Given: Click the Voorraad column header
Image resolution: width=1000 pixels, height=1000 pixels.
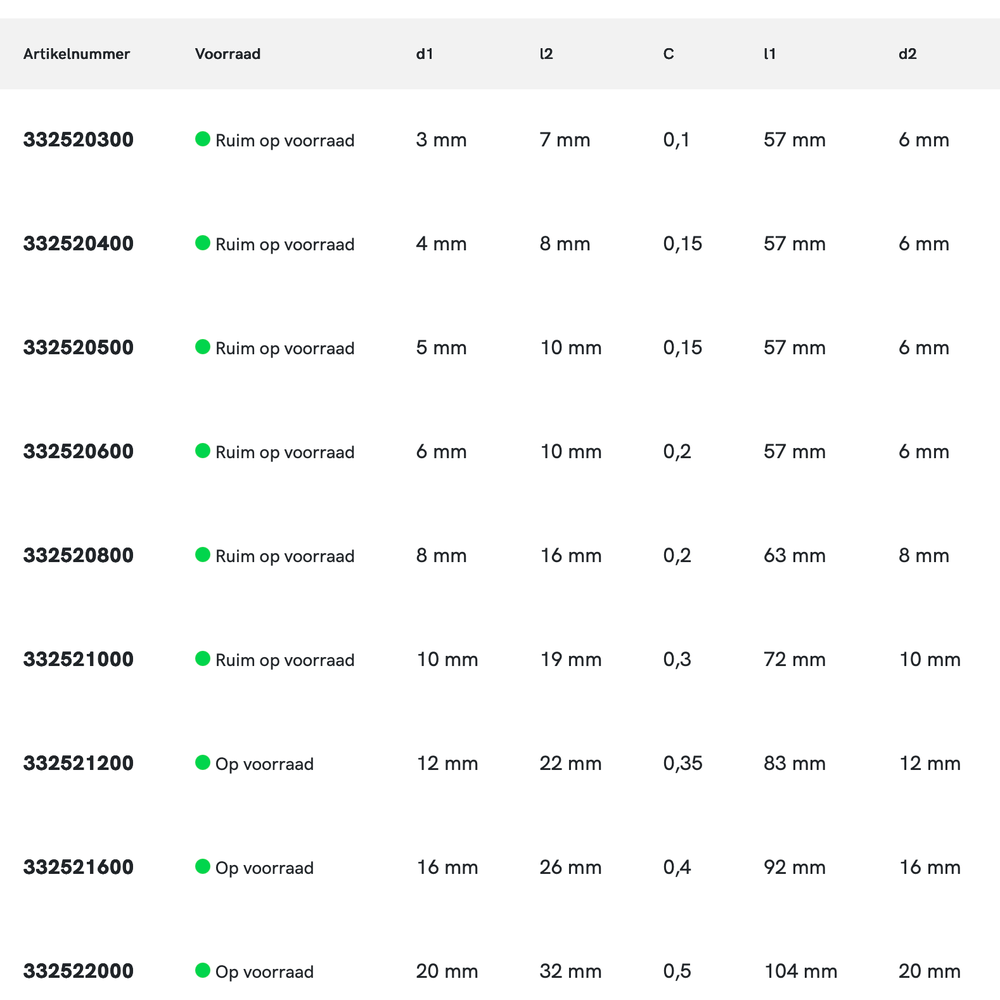Looking at the screenshot, I should [x=228, y=54].
